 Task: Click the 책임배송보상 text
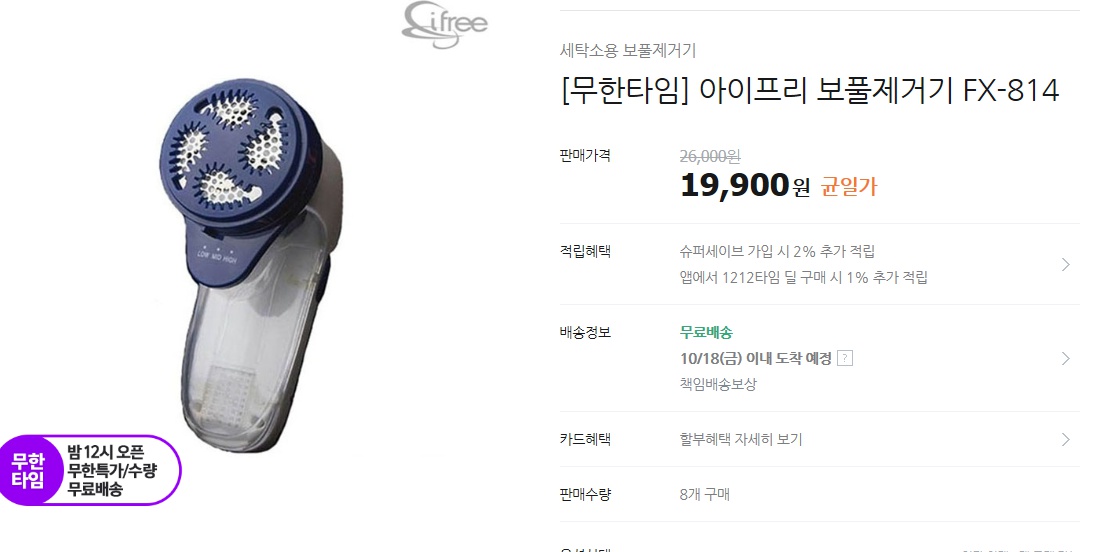(718, 384)
